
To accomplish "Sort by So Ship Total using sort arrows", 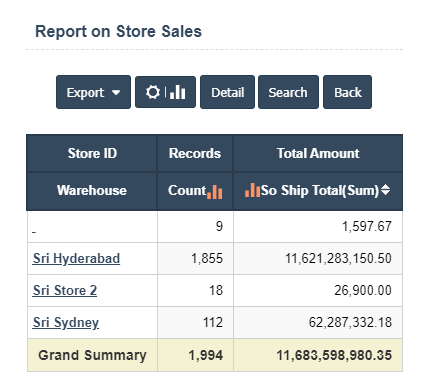I will click(385, 190).
